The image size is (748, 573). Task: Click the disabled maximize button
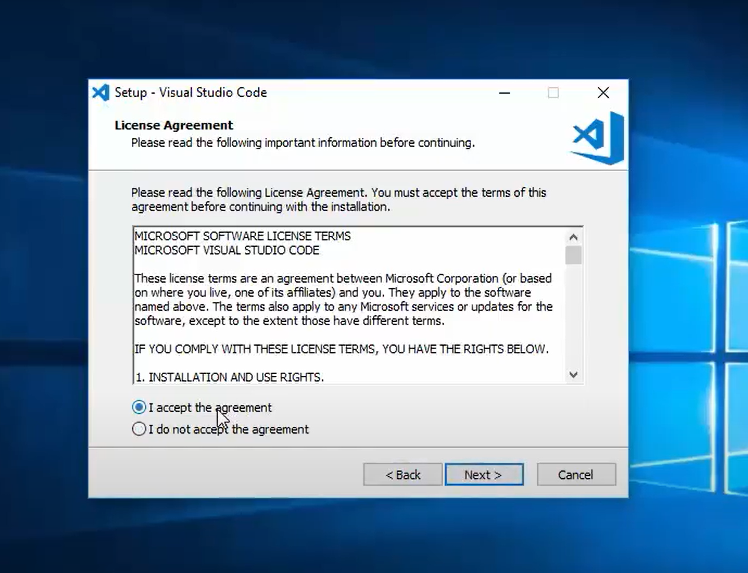point(553,93)
